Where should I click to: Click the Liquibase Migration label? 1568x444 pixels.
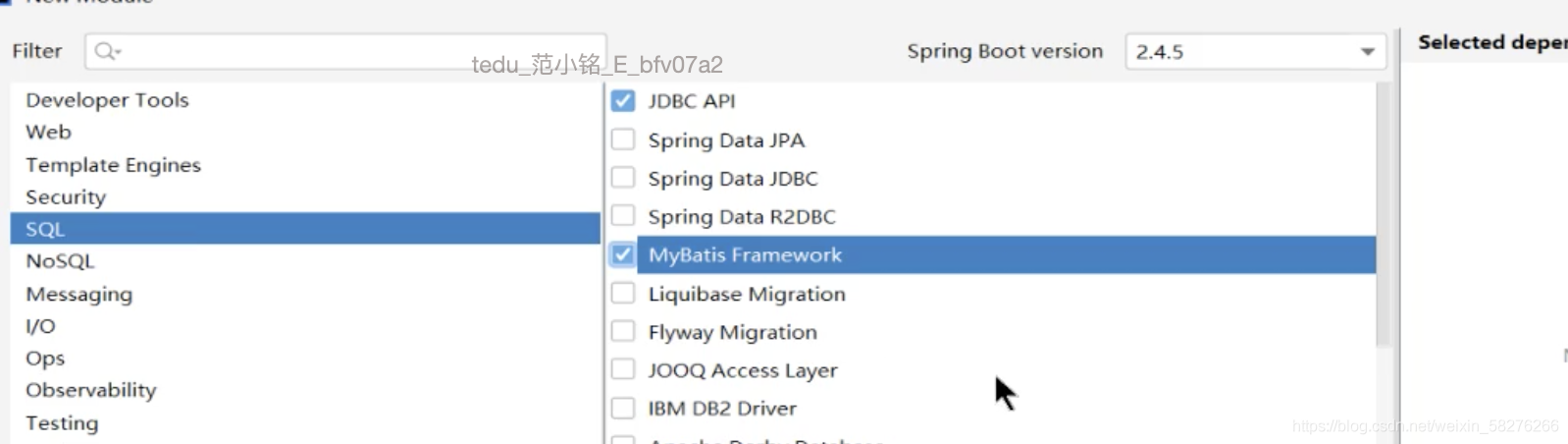click(x=747, y=294)
